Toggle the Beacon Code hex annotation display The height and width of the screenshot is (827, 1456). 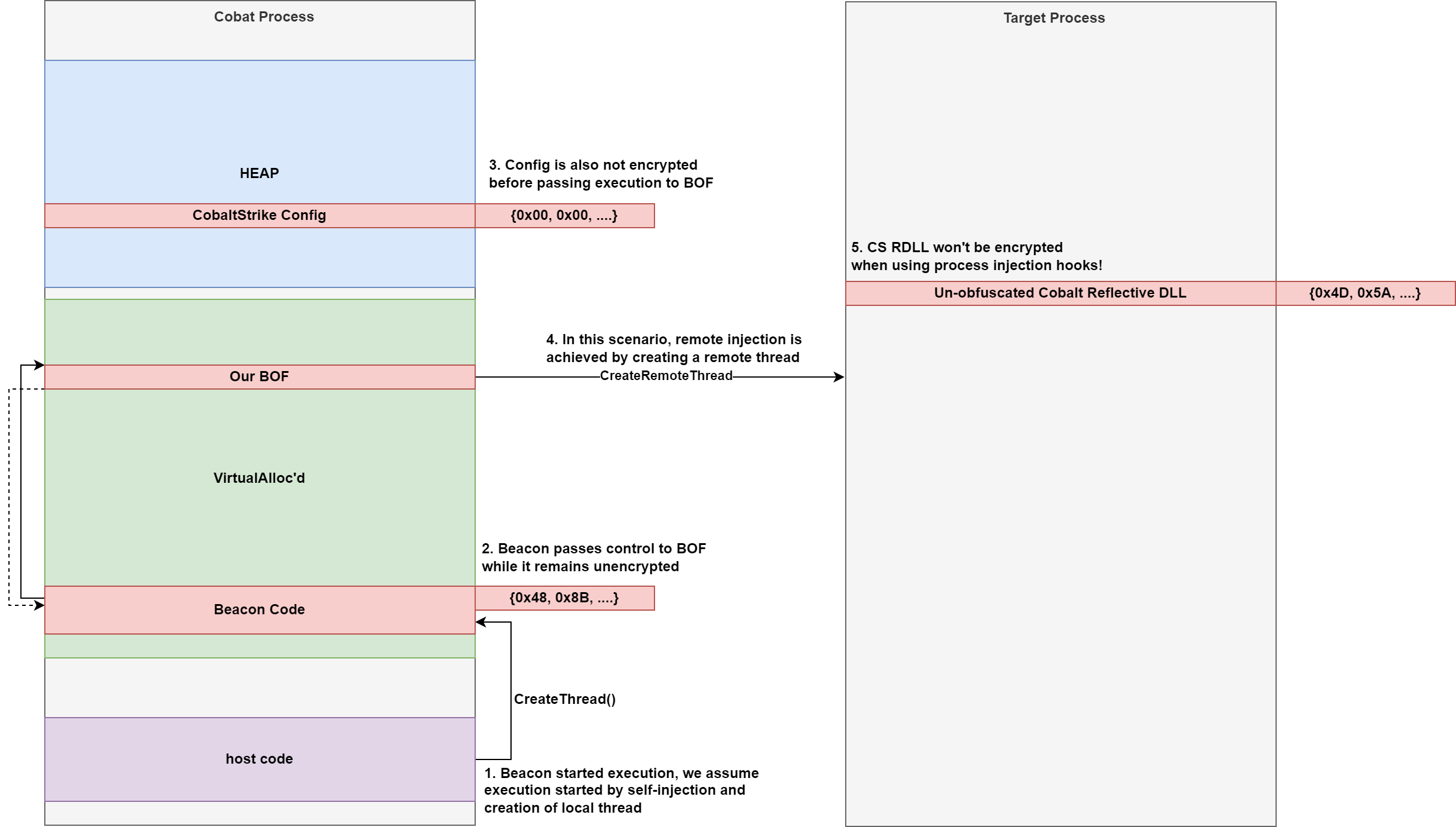click(562, 603)
